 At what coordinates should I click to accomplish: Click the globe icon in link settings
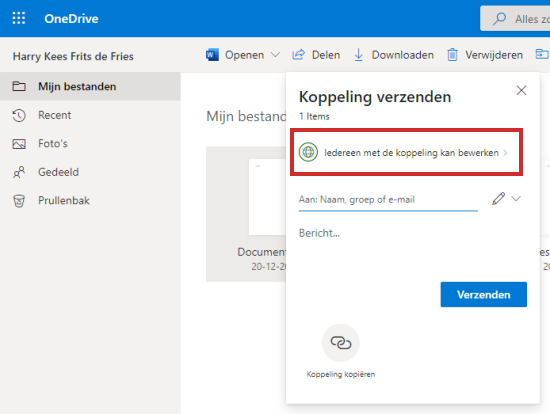[308, 152]
